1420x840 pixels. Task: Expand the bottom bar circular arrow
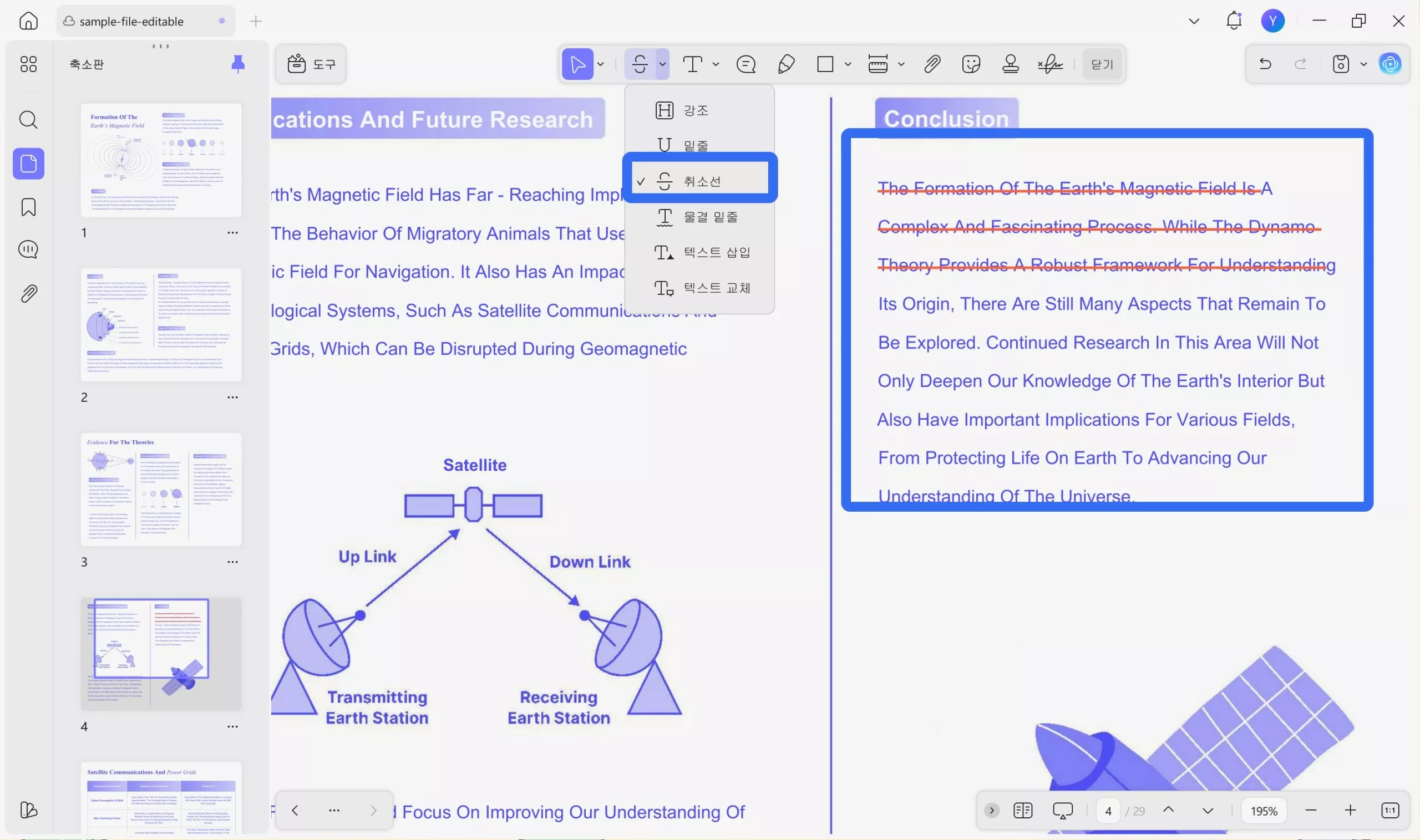pos(991,811)
